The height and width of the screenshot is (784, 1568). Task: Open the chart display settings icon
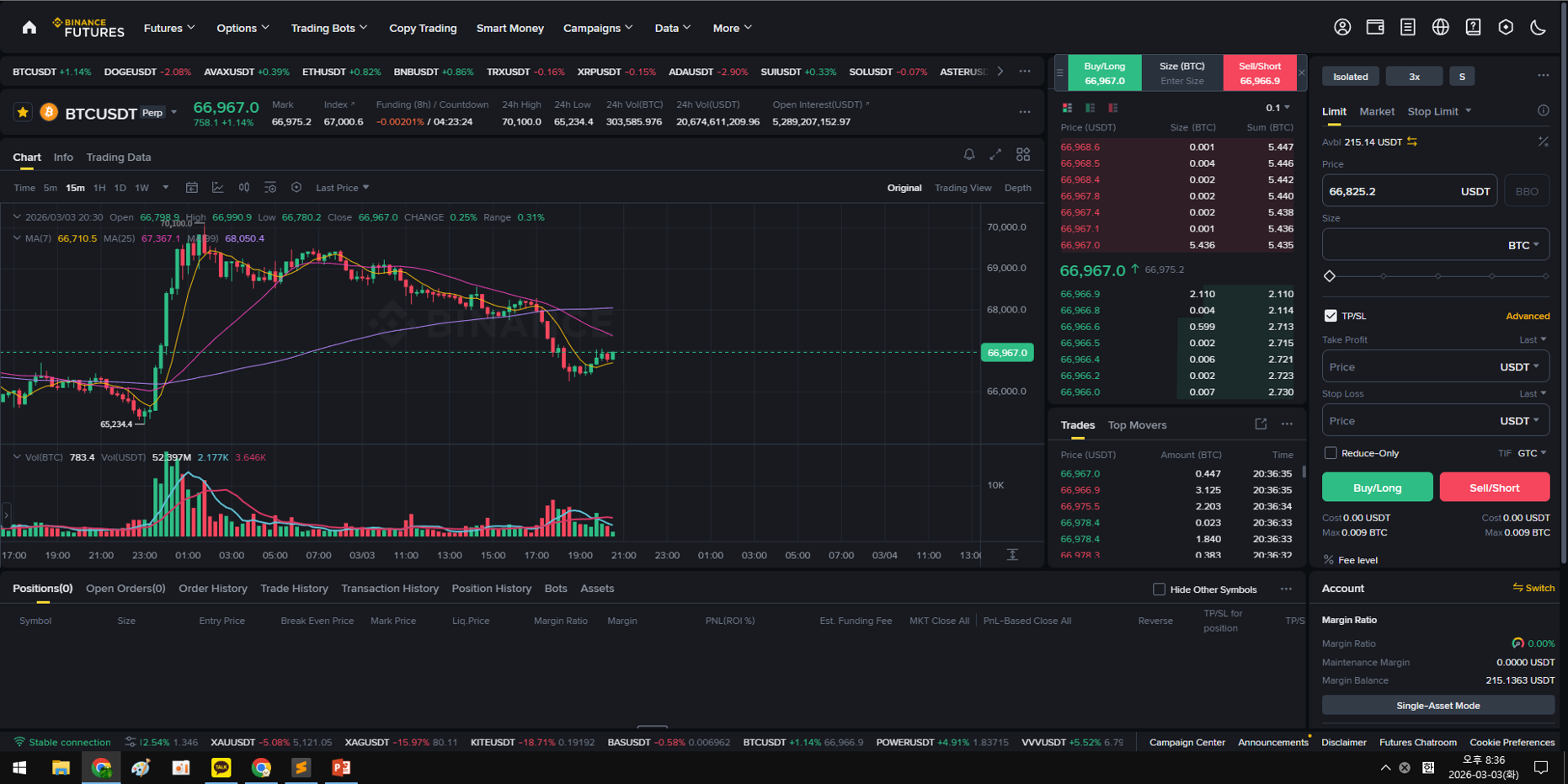point(270,188)
